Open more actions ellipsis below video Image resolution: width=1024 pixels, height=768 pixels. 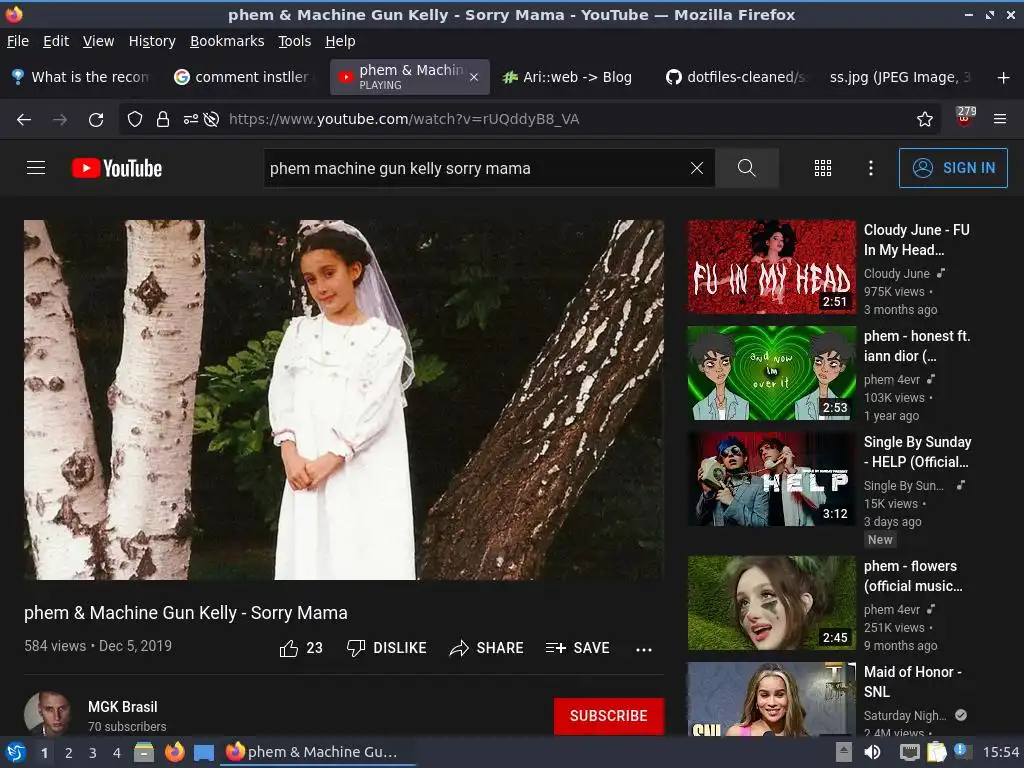coord(644,649)
